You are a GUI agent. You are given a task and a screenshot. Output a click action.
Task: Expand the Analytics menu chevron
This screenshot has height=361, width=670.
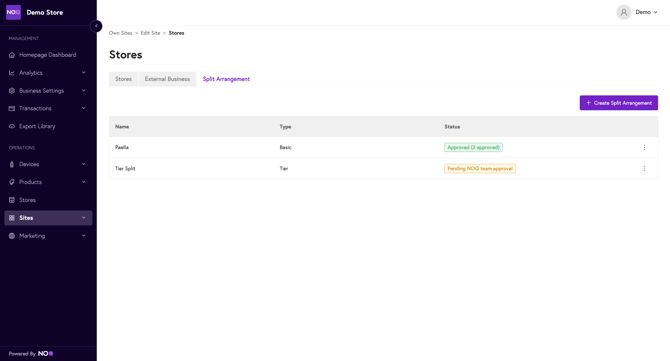point(84,73)
